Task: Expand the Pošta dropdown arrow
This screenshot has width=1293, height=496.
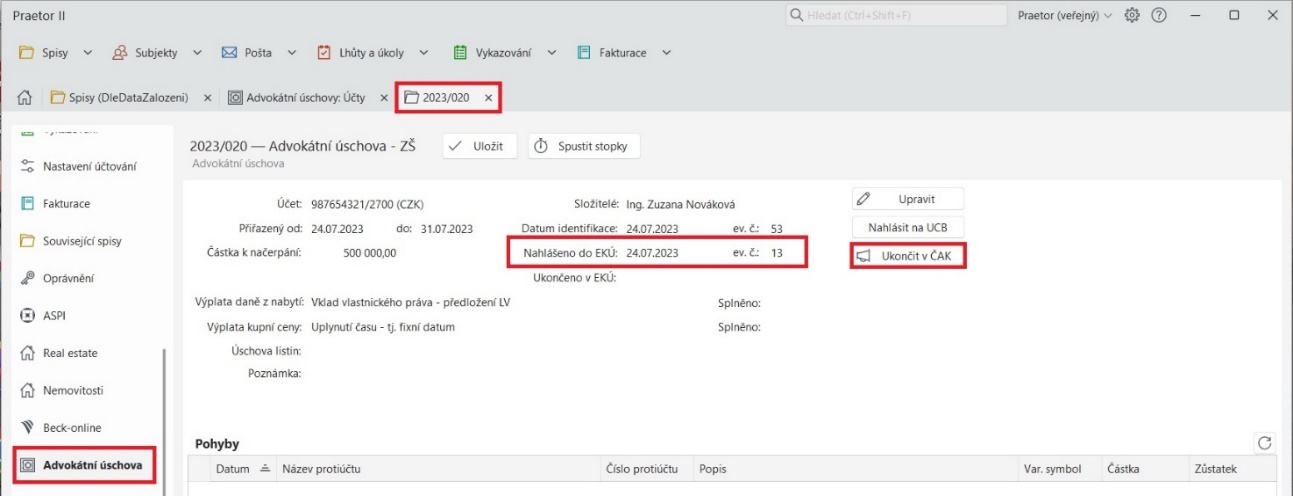Action: click(x=292, y=53)
